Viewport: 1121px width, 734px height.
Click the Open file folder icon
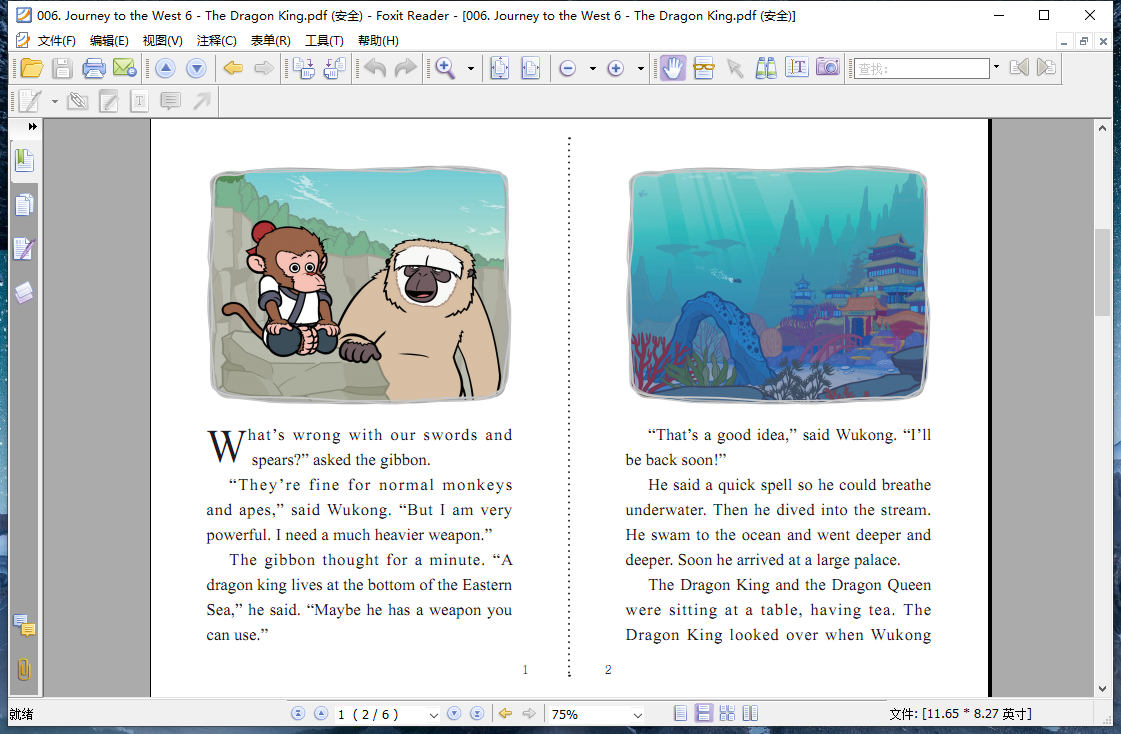click(x=32, y=68)
